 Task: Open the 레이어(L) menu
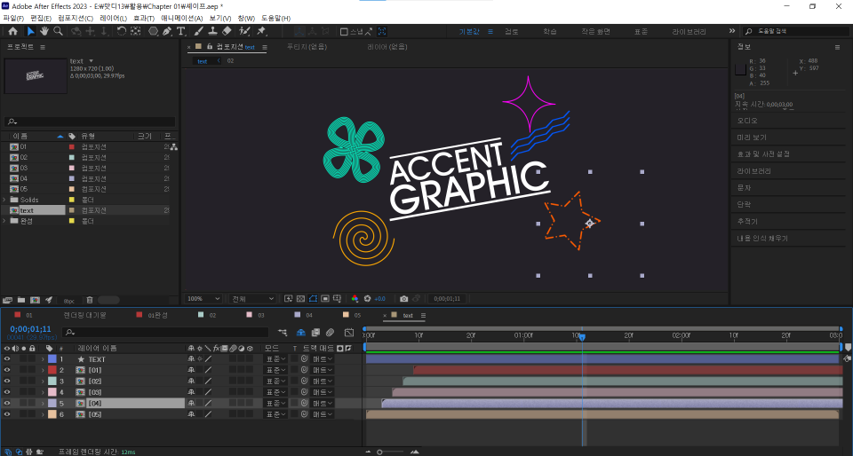(113, 18)
